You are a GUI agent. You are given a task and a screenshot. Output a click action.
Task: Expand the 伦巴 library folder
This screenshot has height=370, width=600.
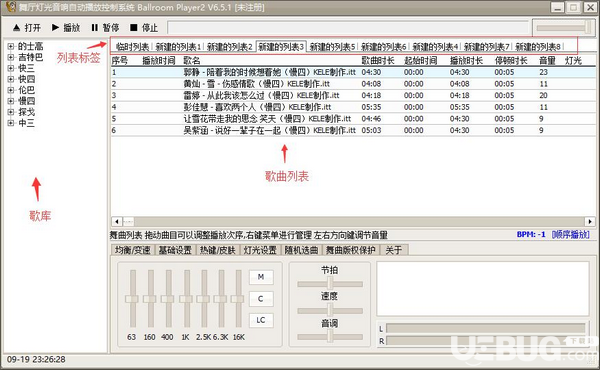coord(11,90)
